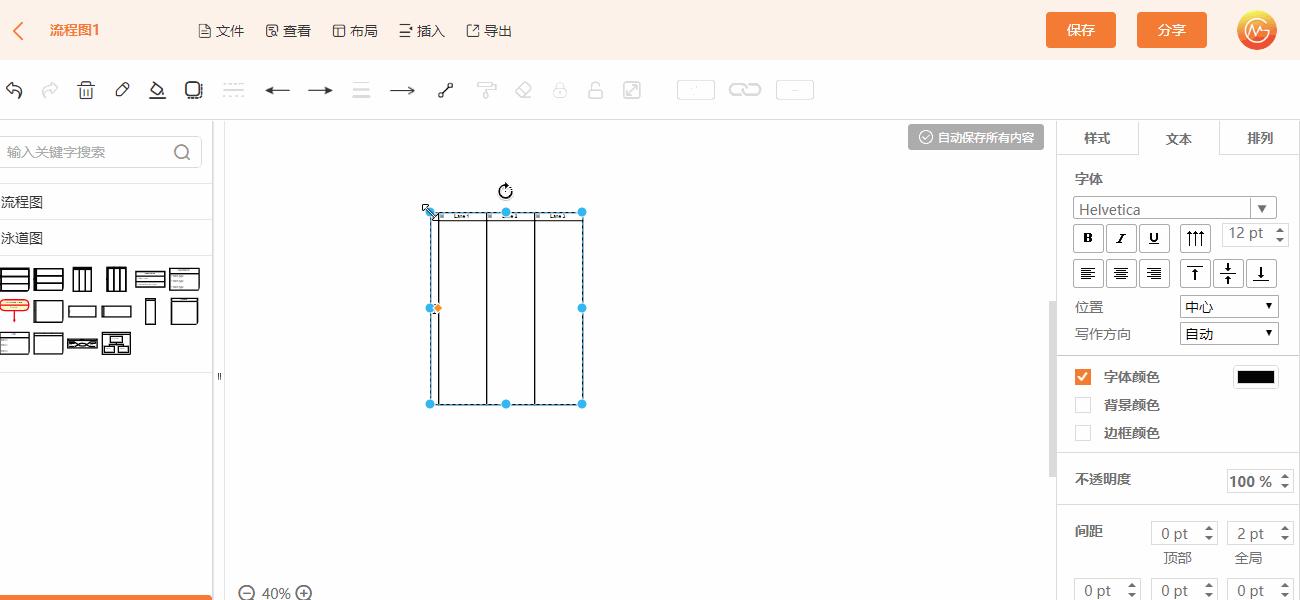Align text to the top
Viewport: 1300px width, 600px height.
pos(1195,273)
